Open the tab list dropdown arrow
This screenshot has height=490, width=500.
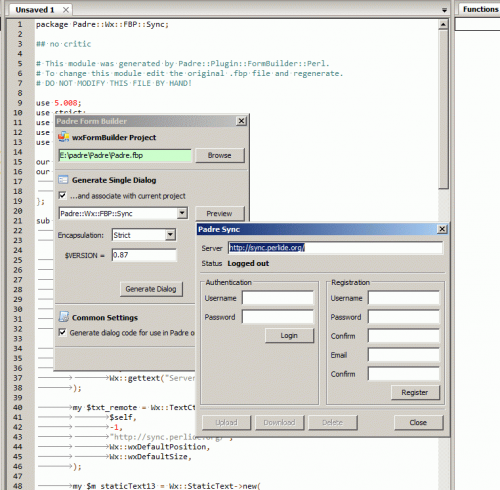pyautogui.click(x=444, y=10)
